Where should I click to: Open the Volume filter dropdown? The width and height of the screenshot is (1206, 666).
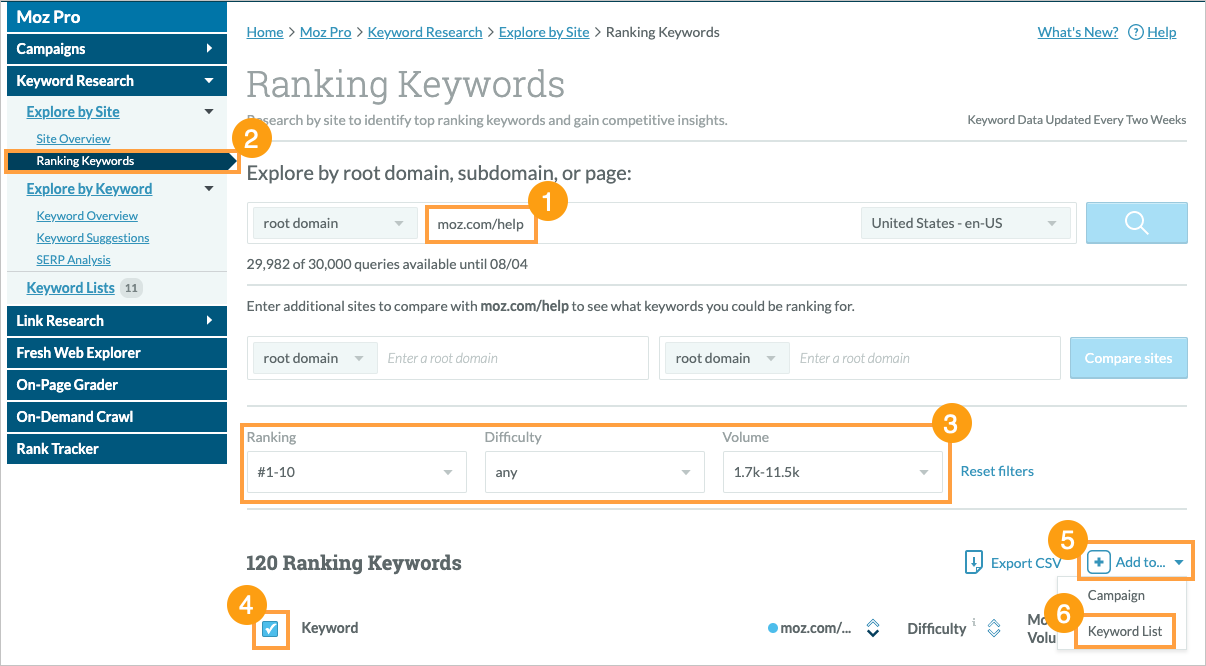[832, 472]
